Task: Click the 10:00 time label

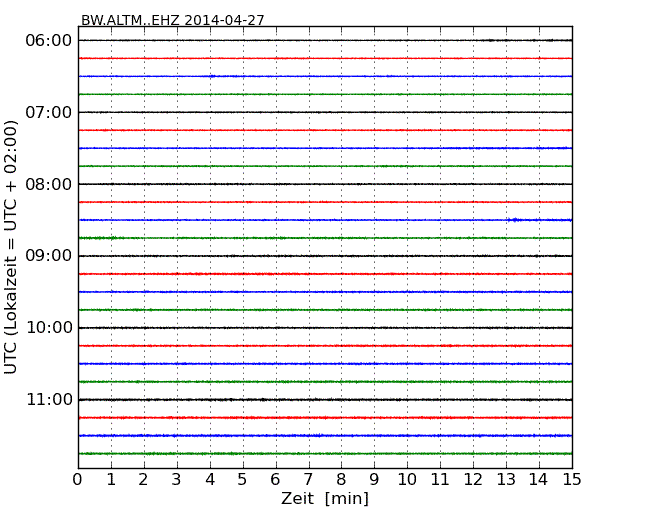Action: 49,328
